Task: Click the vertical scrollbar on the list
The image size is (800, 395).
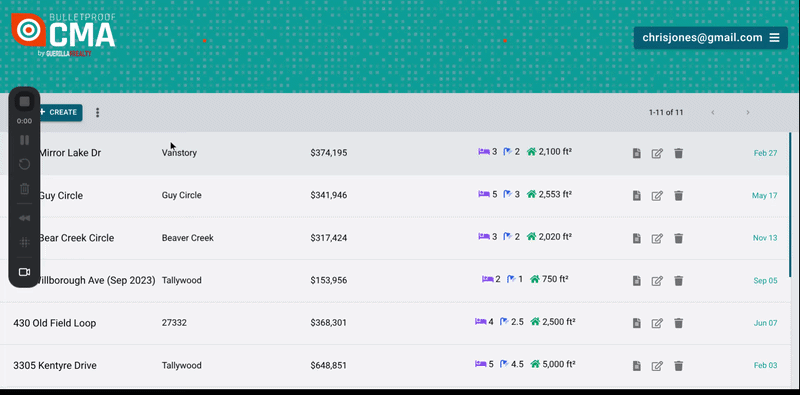Action: pos(790,204)
